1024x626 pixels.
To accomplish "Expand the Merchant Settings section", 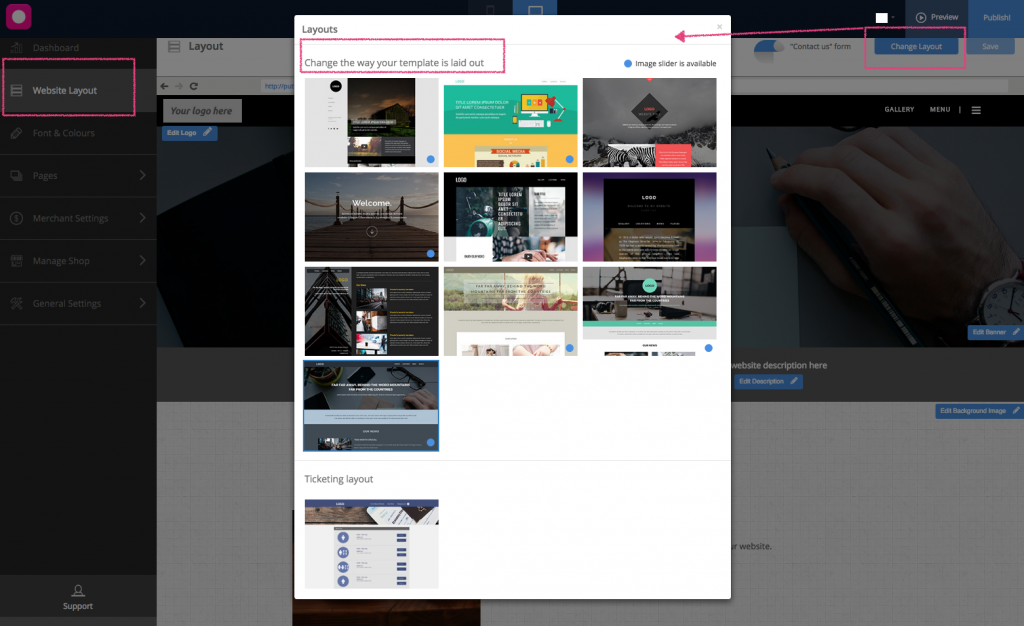I will pos(68,218).
